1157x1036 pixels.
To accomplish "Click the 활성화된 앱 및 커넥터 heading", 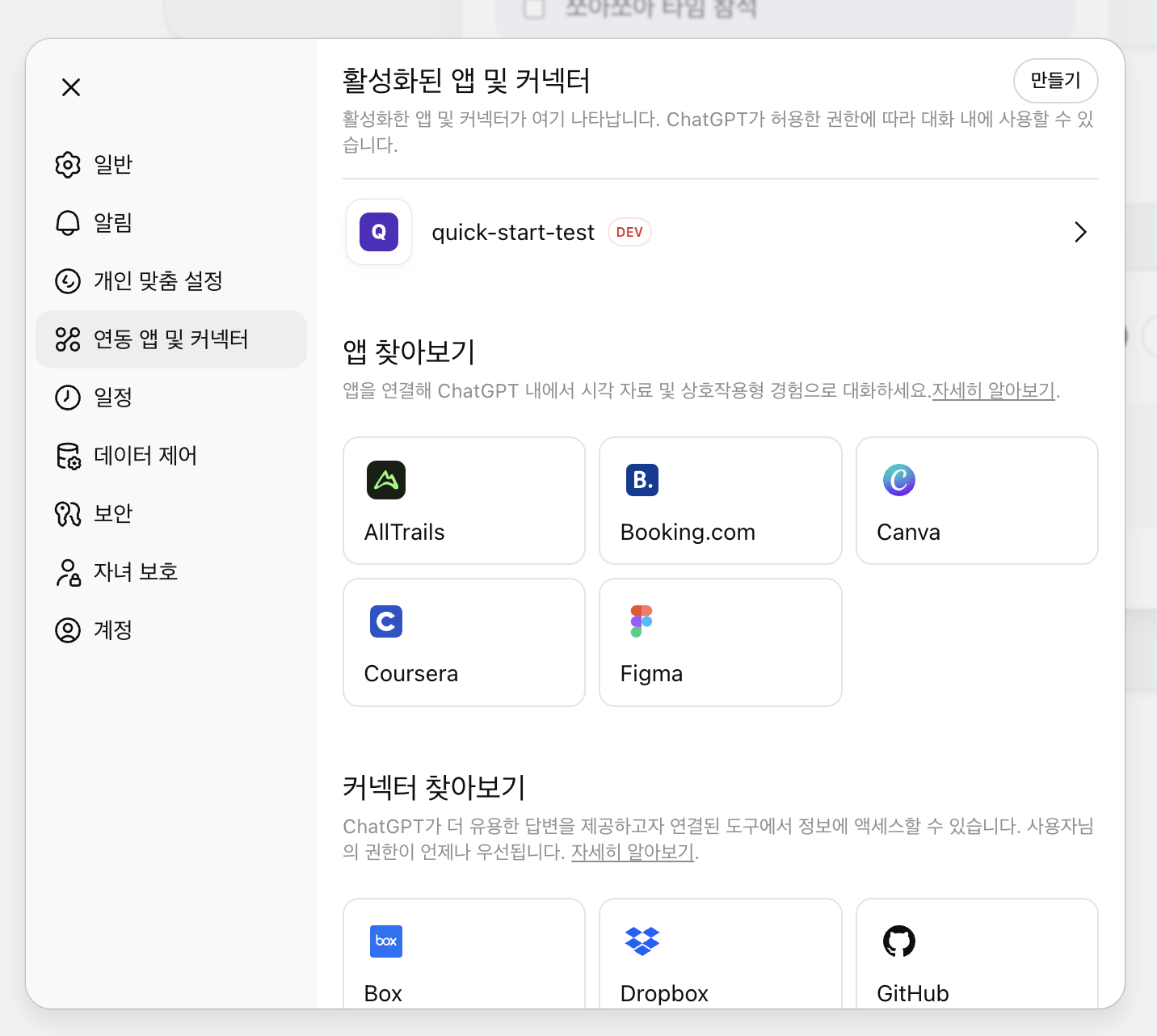I will coord(466,81).
